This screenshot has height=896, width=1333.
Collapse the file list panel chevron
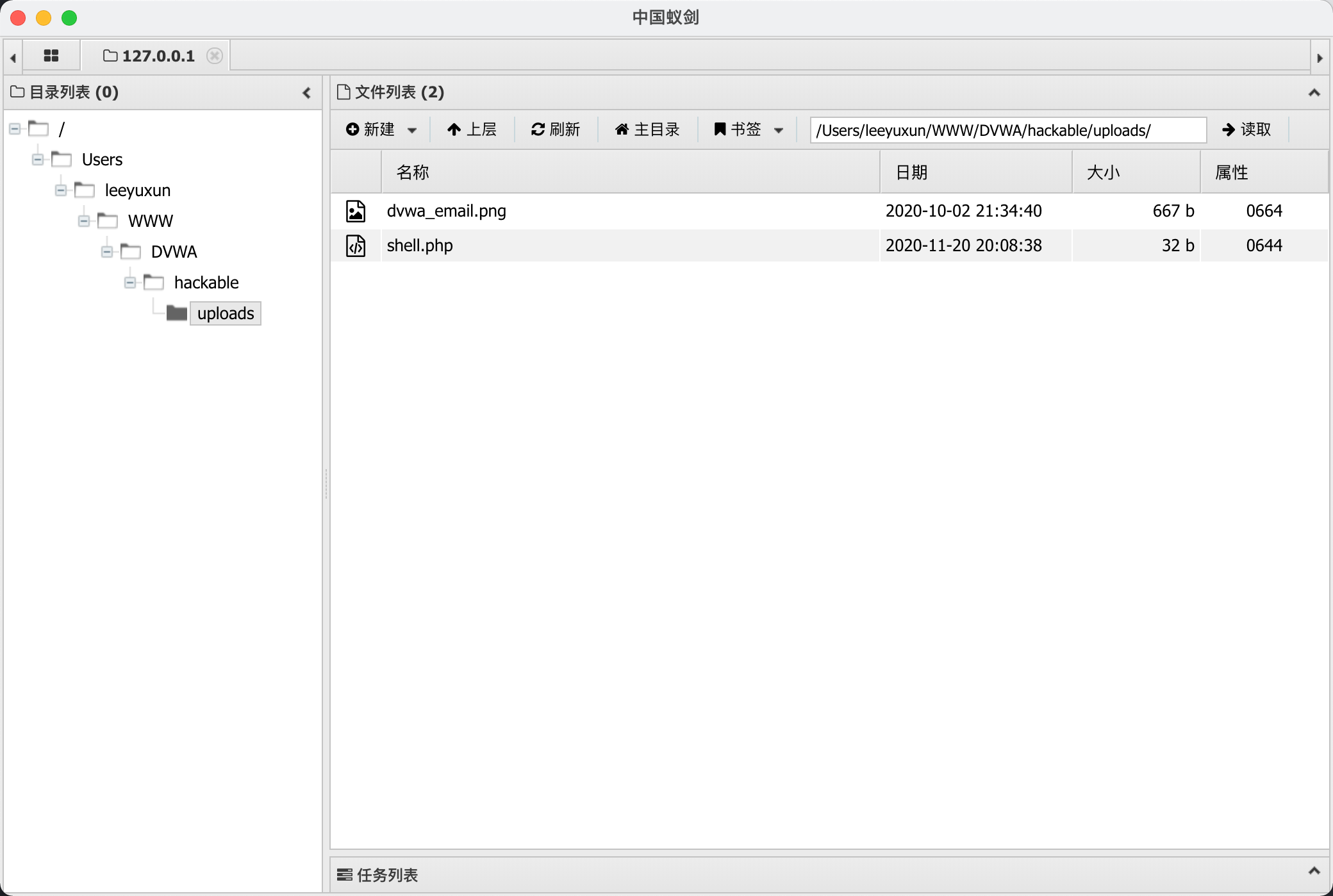click(1314, 93)
